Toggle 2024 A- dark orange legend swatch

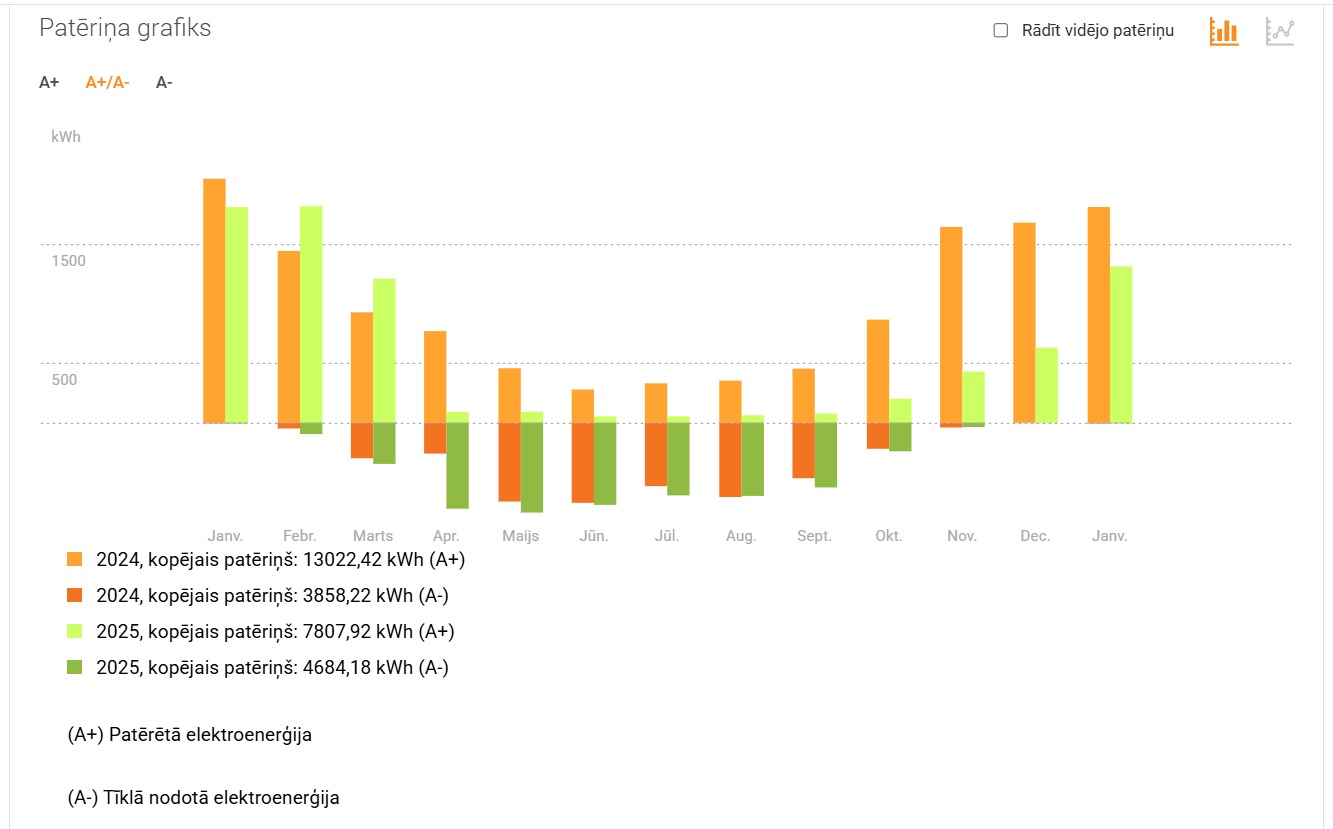click(75, 596)
